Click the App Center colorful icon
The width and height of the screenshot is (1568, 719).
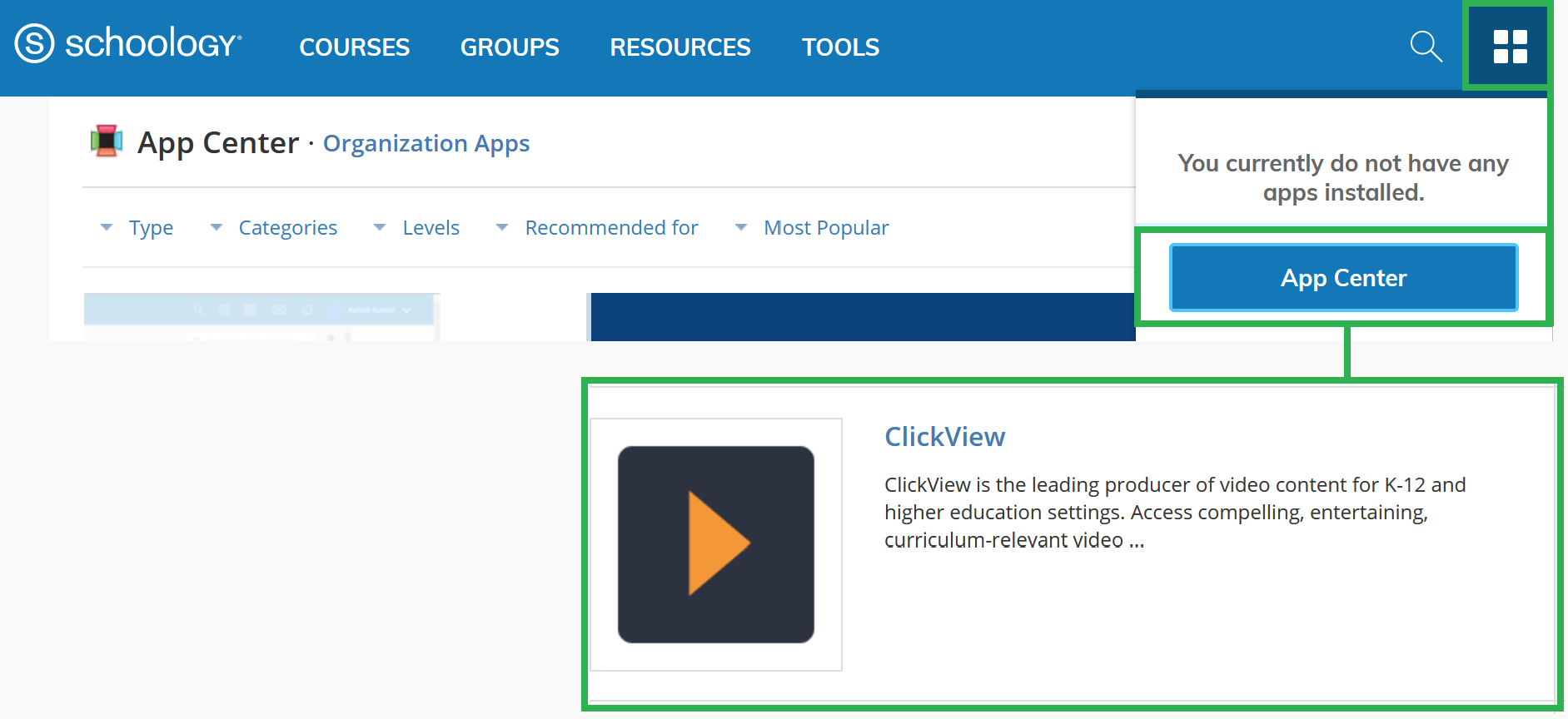tap(107, 141)
